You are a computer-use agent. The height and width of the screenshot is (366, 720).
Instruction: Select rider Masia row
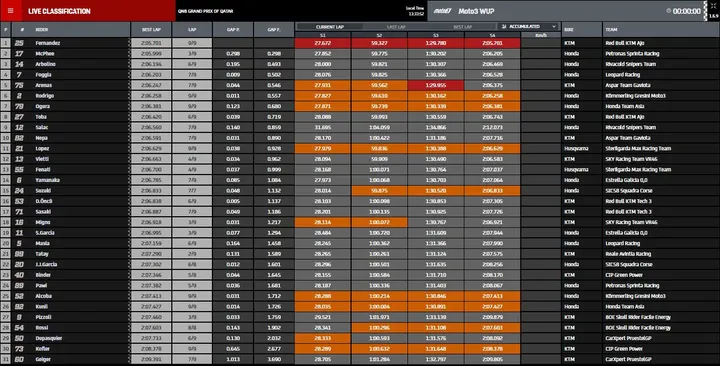(x=360, y=244)
